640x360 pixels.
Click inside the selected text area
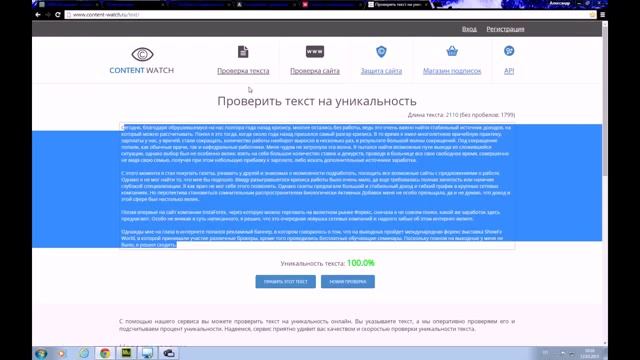tap(317, 186)
